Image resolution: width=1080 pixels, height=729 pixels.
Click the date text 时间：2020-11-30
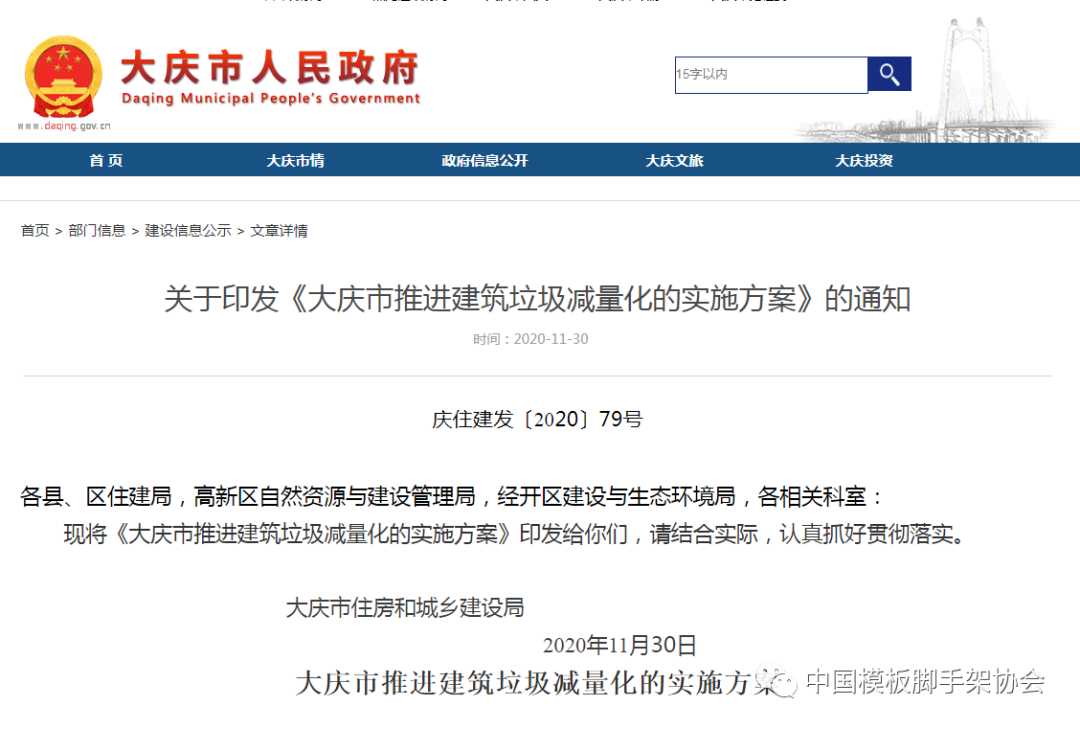(x=530, y=339)
